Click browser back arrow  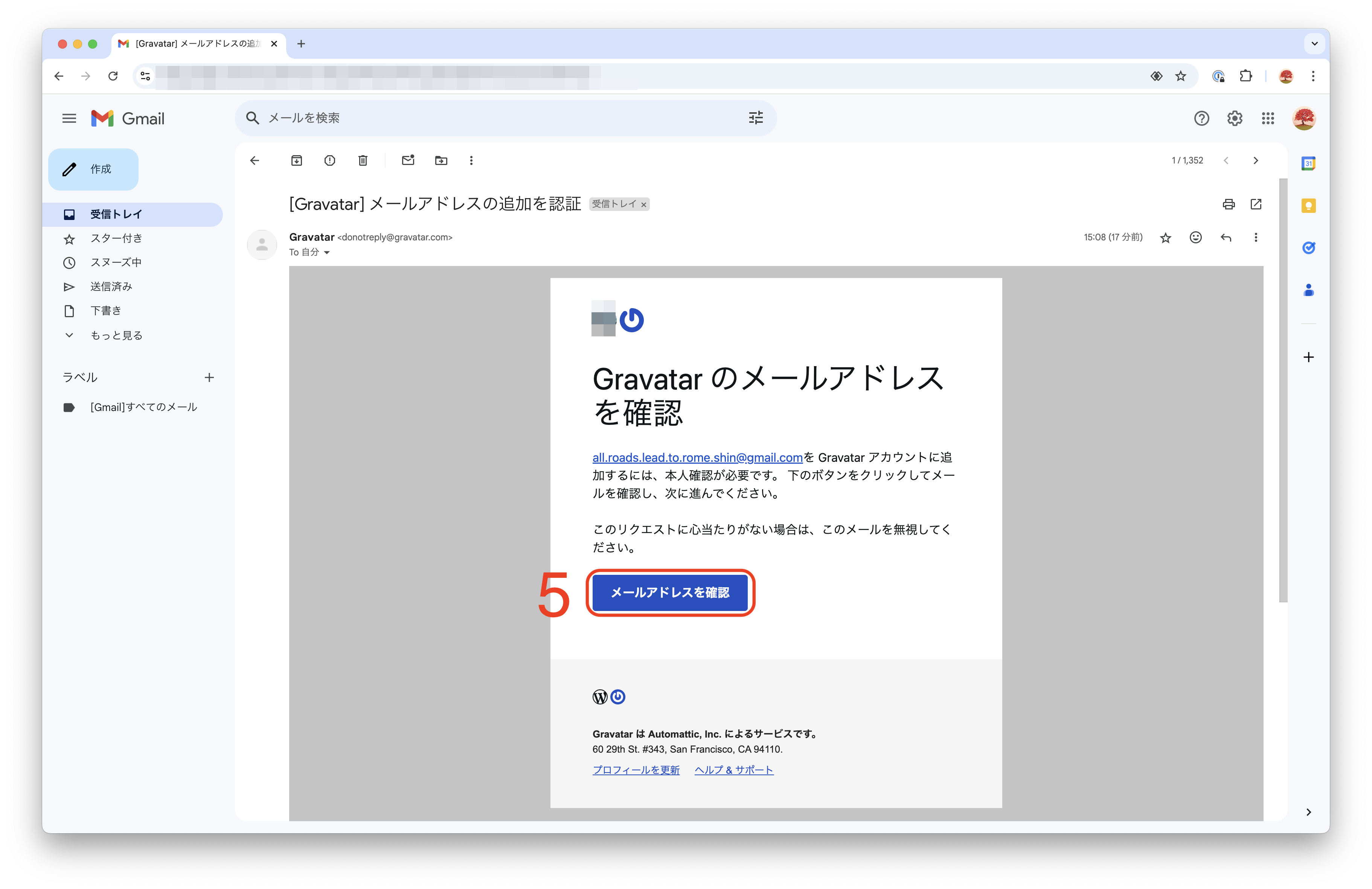59,76
